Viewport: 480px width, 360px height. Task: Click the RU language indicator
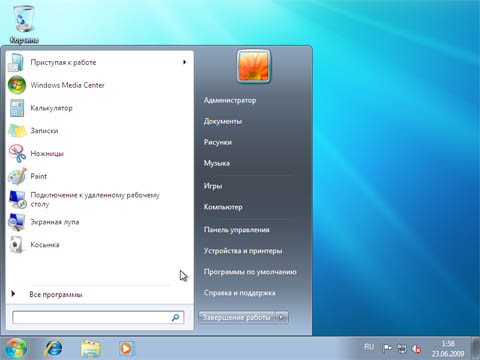tap(369, 347)
